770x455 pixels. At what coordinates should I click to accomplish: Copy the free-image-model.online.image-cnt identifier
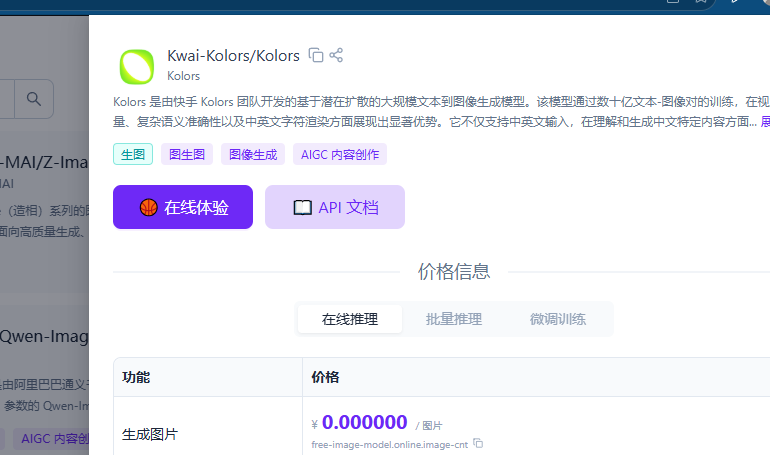coord(478,443)
